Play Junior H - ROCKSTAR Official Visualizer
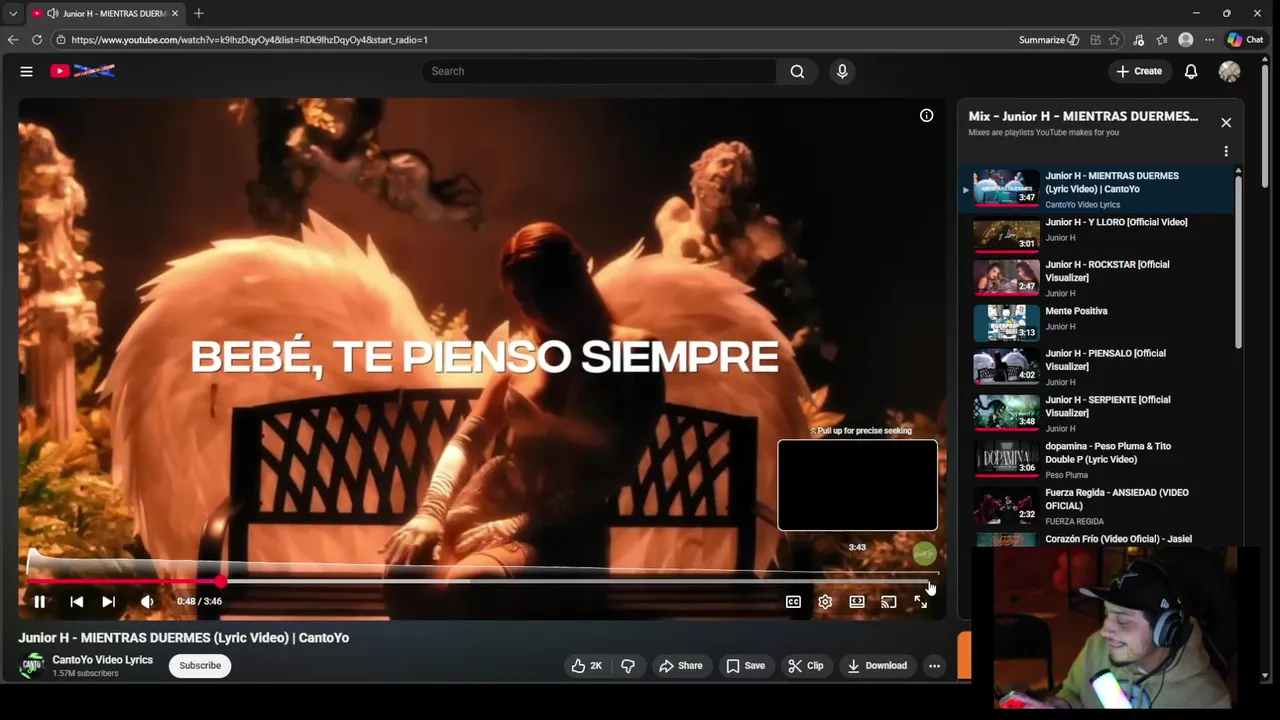This screenshot has height=720, width=1280. click(1098, 278)
